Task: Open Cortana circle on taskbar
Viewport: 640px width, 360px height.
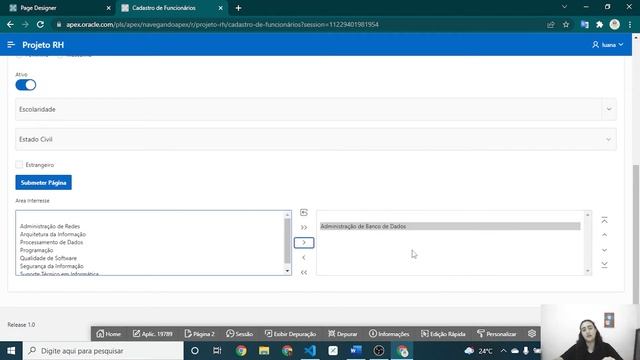Action: click(195, 351)
